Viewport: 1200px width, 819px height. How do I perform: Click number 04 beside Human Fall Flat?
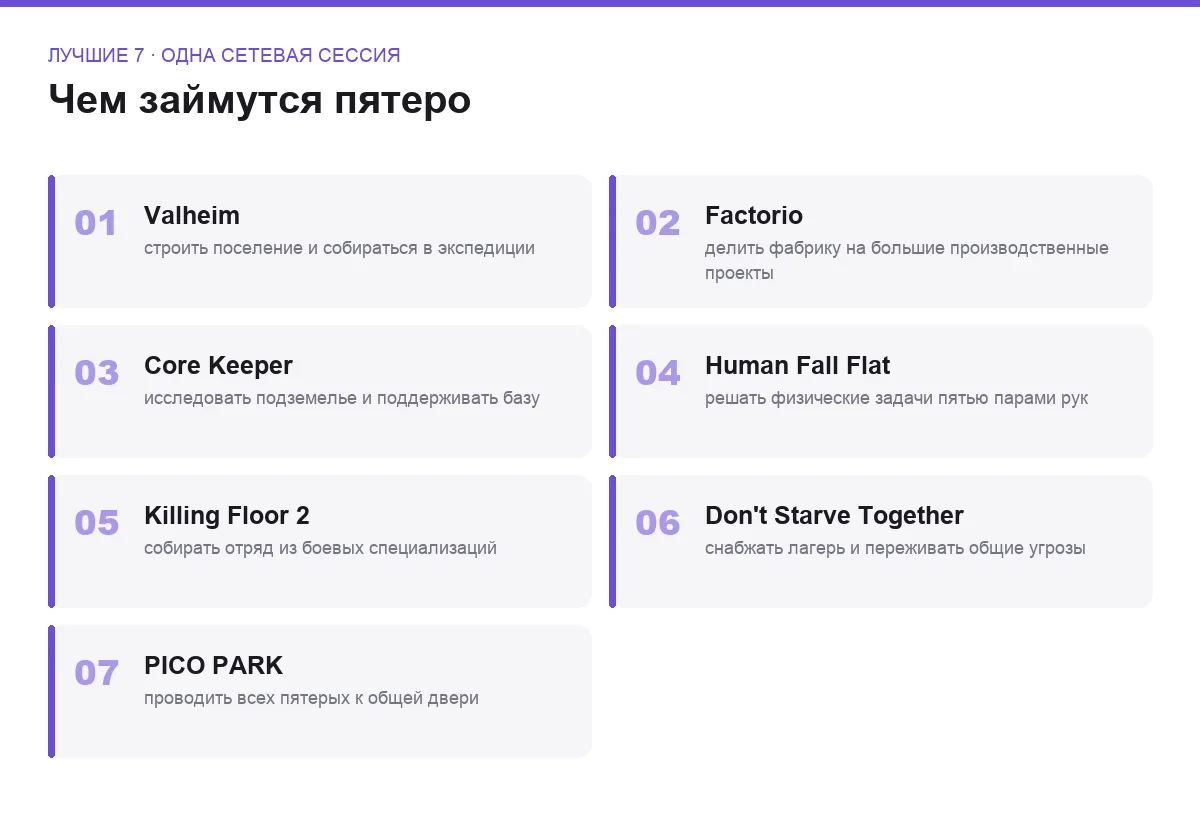(x=657, y=372)
